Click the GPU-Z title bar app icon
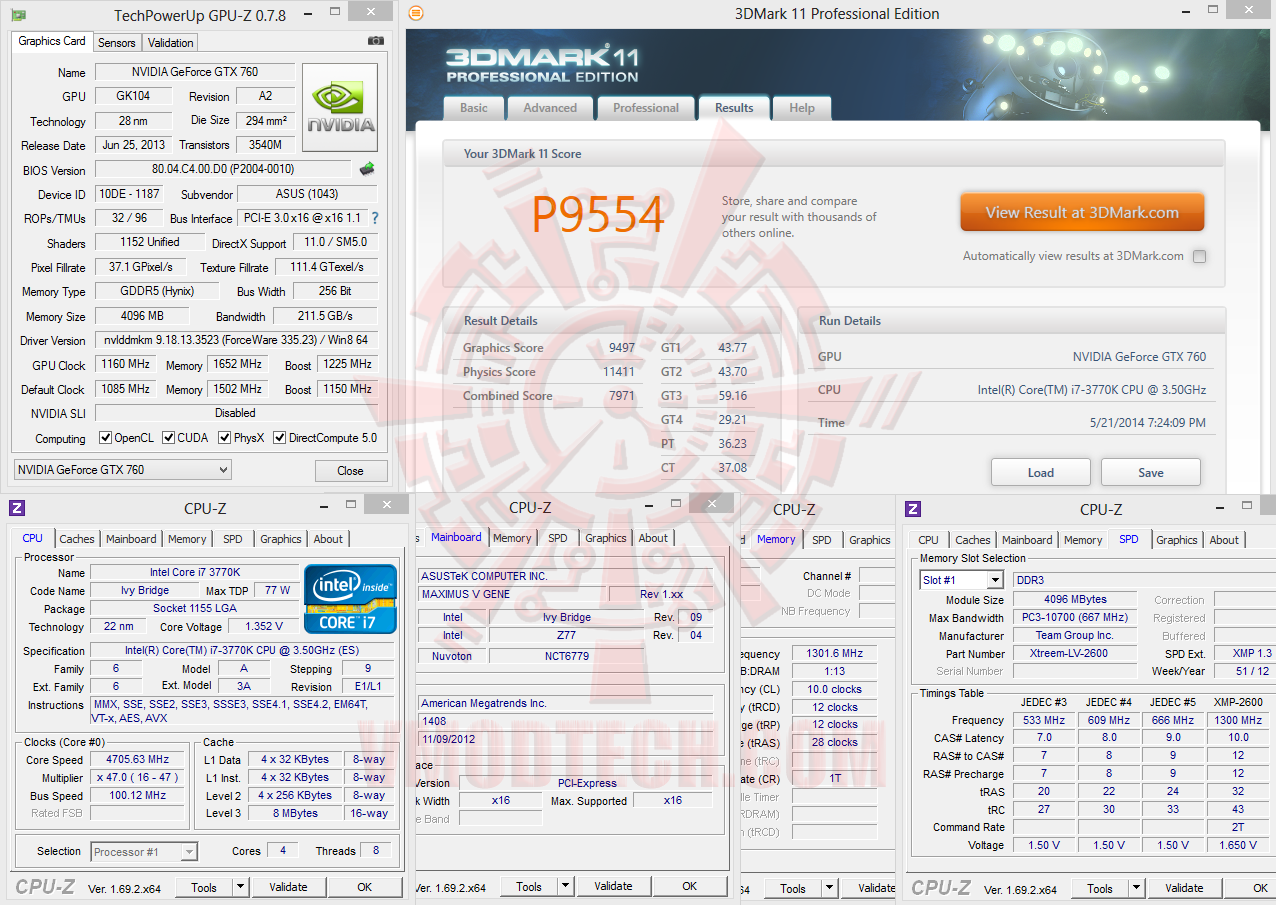Viewport: 1276px width, 905px height. (19, 15)
